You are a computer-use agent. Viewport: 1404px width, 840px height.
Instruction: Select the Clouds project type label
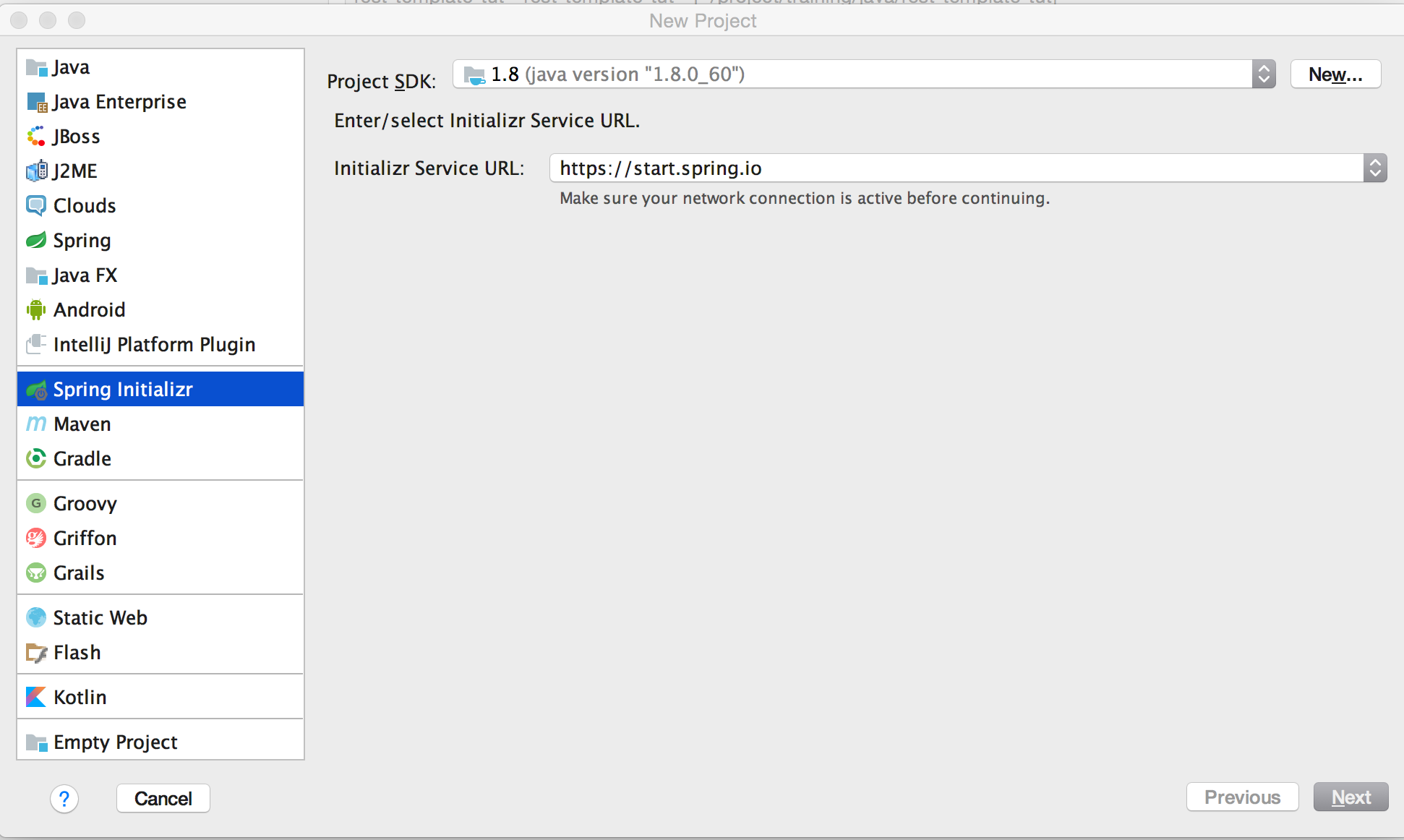pos(85,206)
